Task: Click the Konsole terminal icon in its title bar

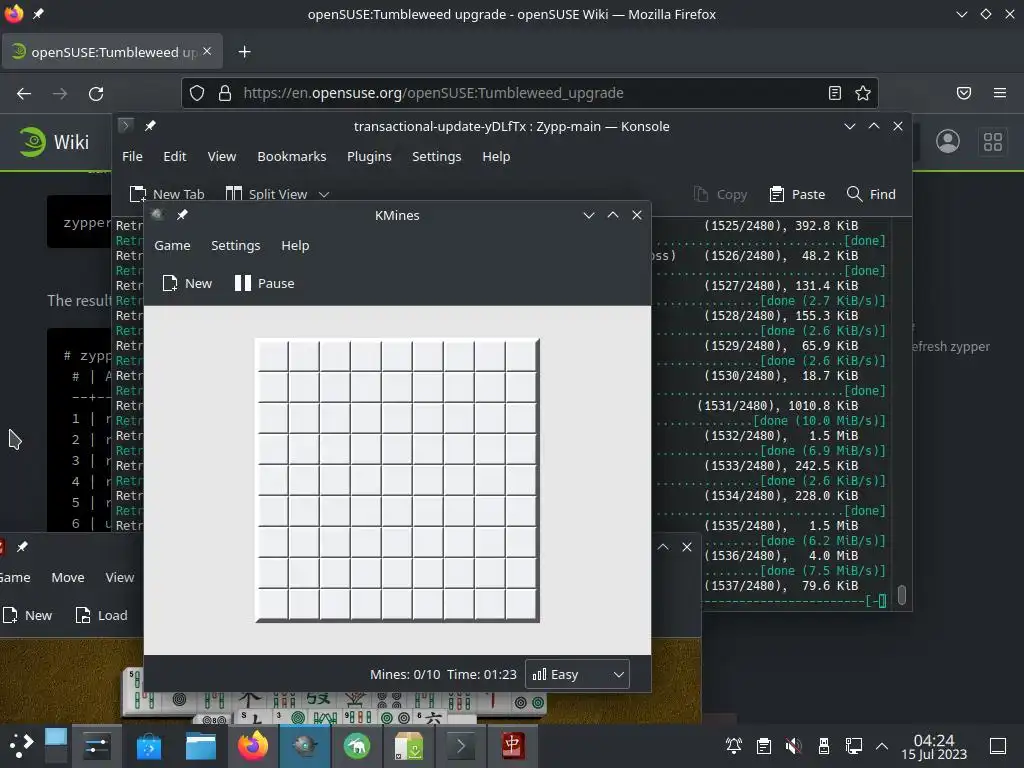Action: pyautogui.click(x=126, y=125)
